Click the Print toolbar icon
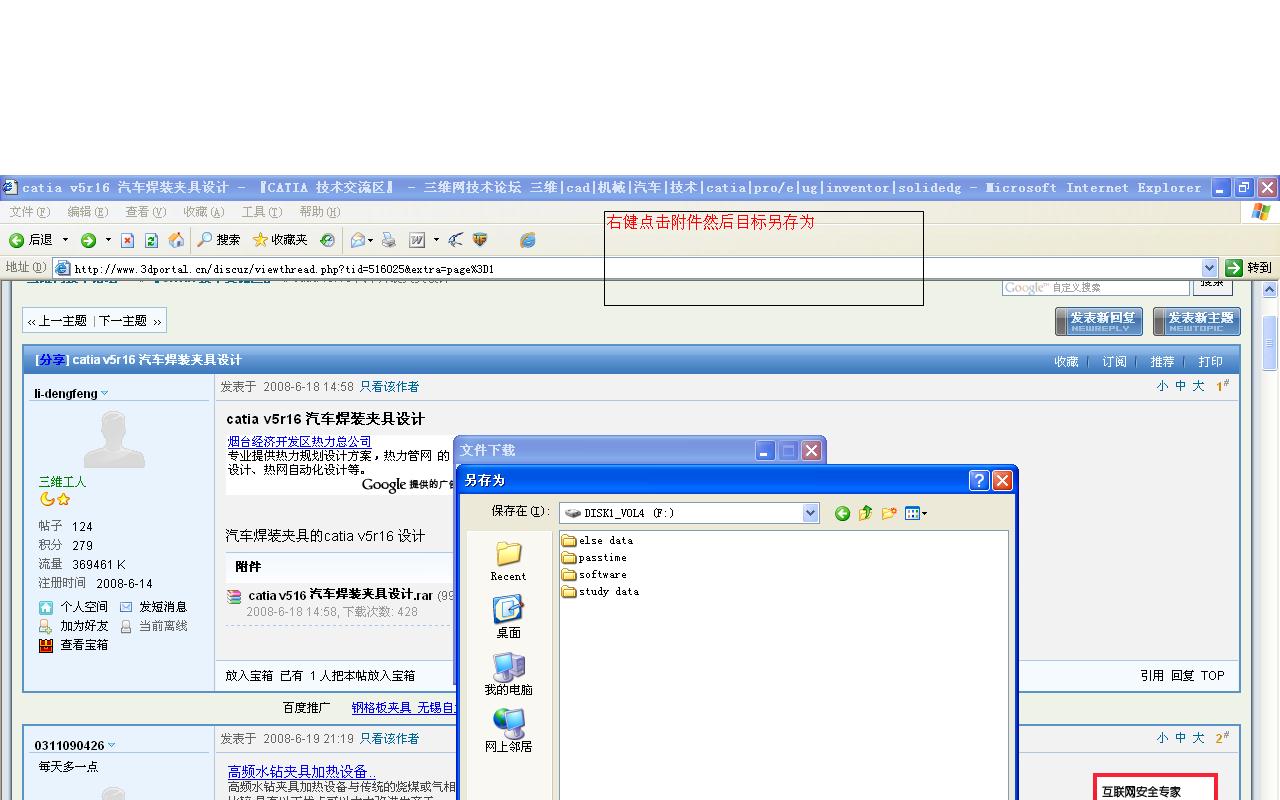 pyautogui.click(x=389, y=240)
